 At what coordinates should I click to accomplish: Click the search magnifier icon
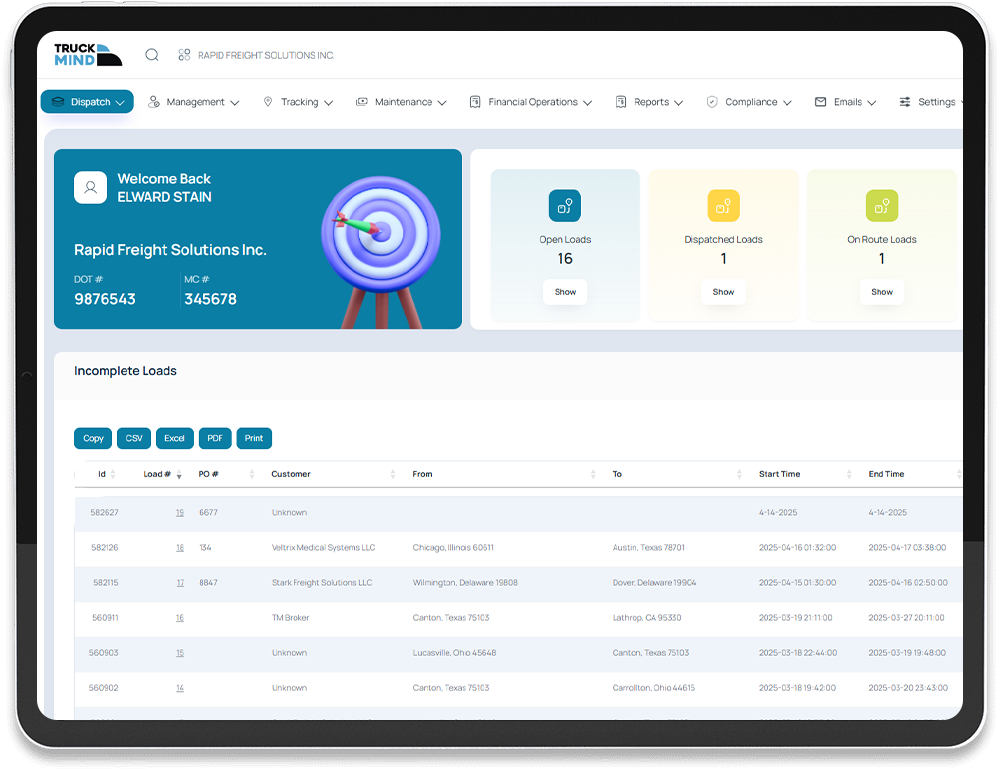coord(152,55)
